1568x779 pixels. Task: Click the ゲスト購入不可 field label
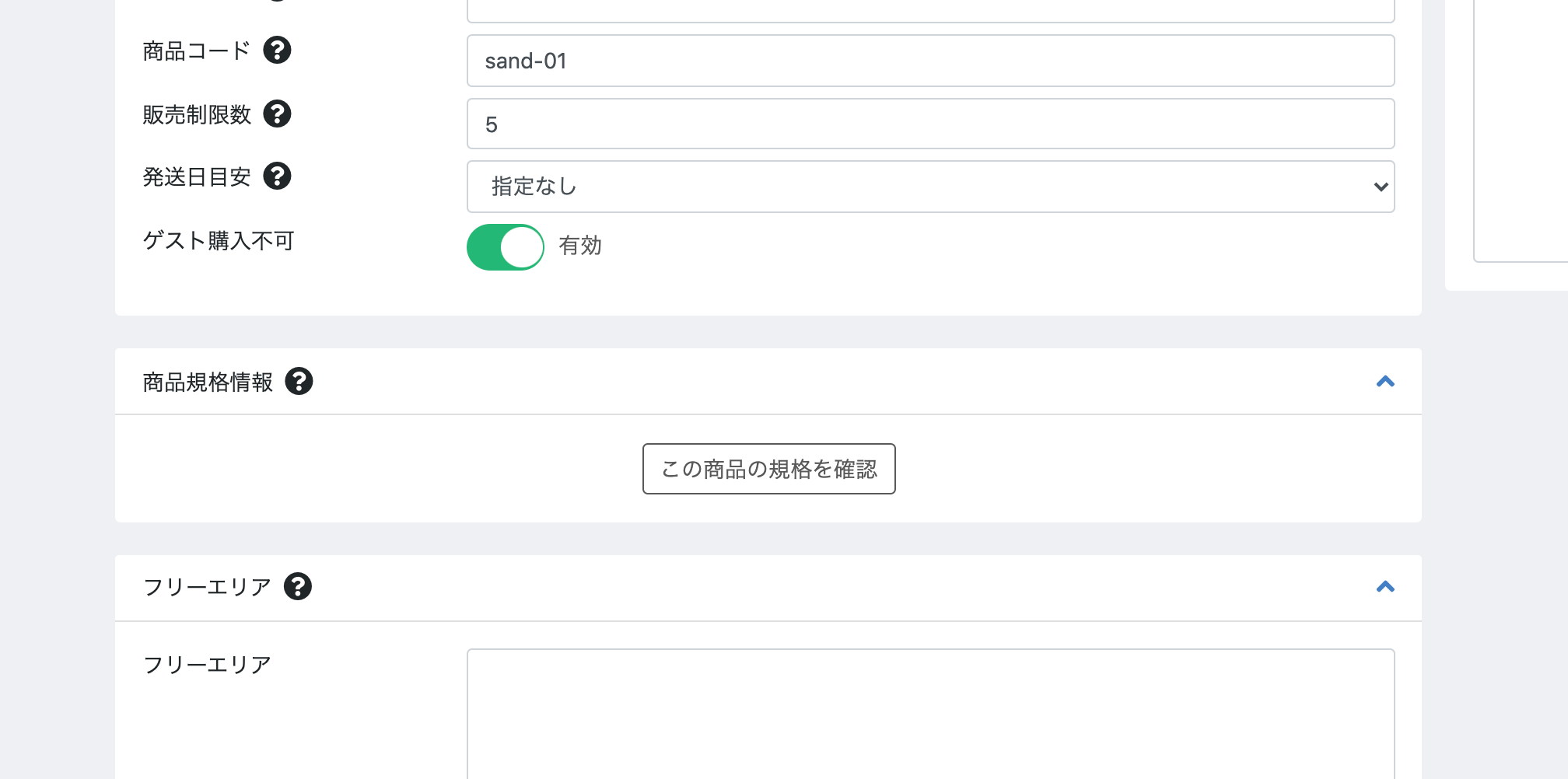point(219,241)
